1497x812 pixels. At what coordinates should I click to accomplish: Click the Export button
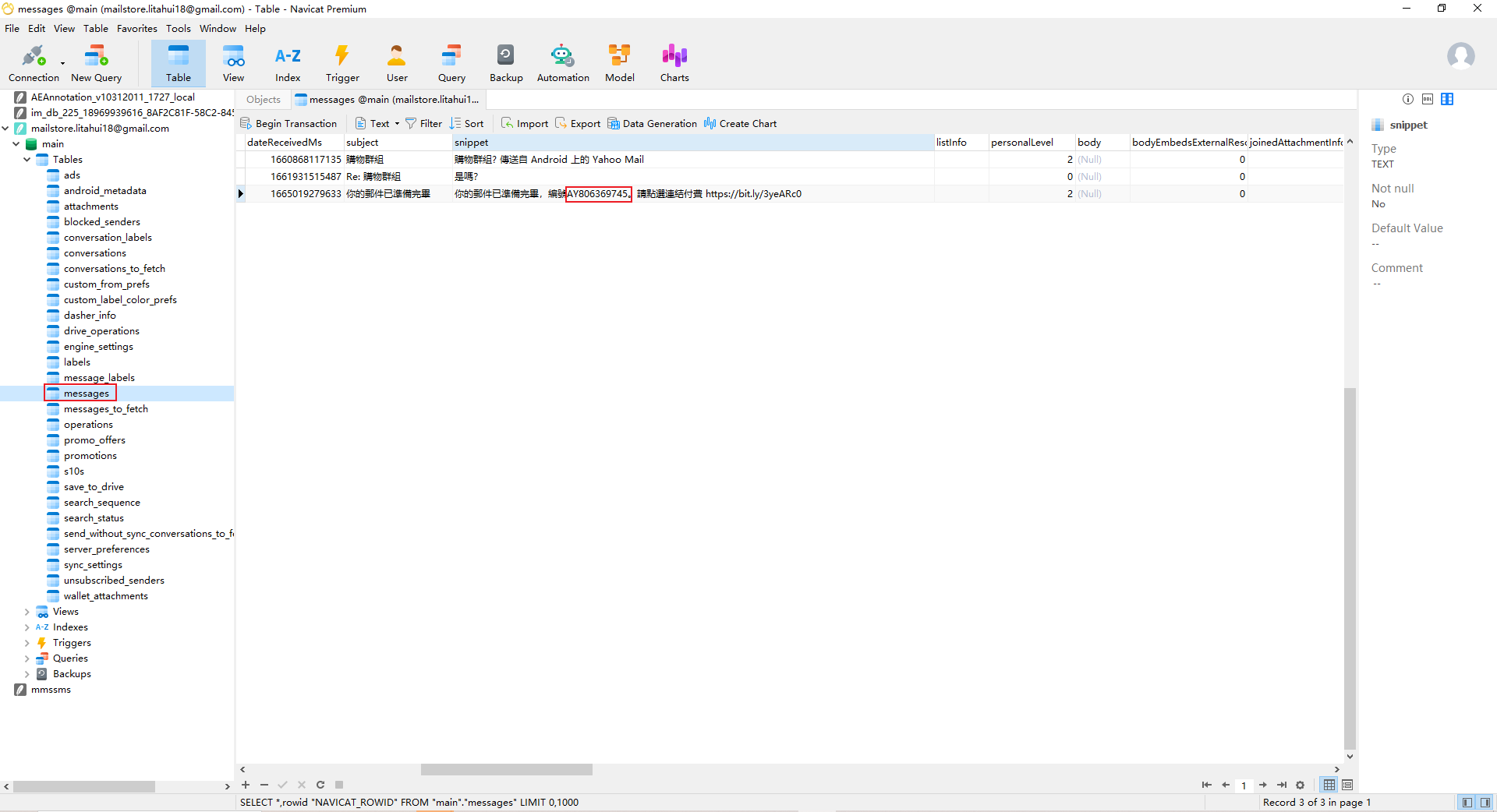click(x=578, y=124)
